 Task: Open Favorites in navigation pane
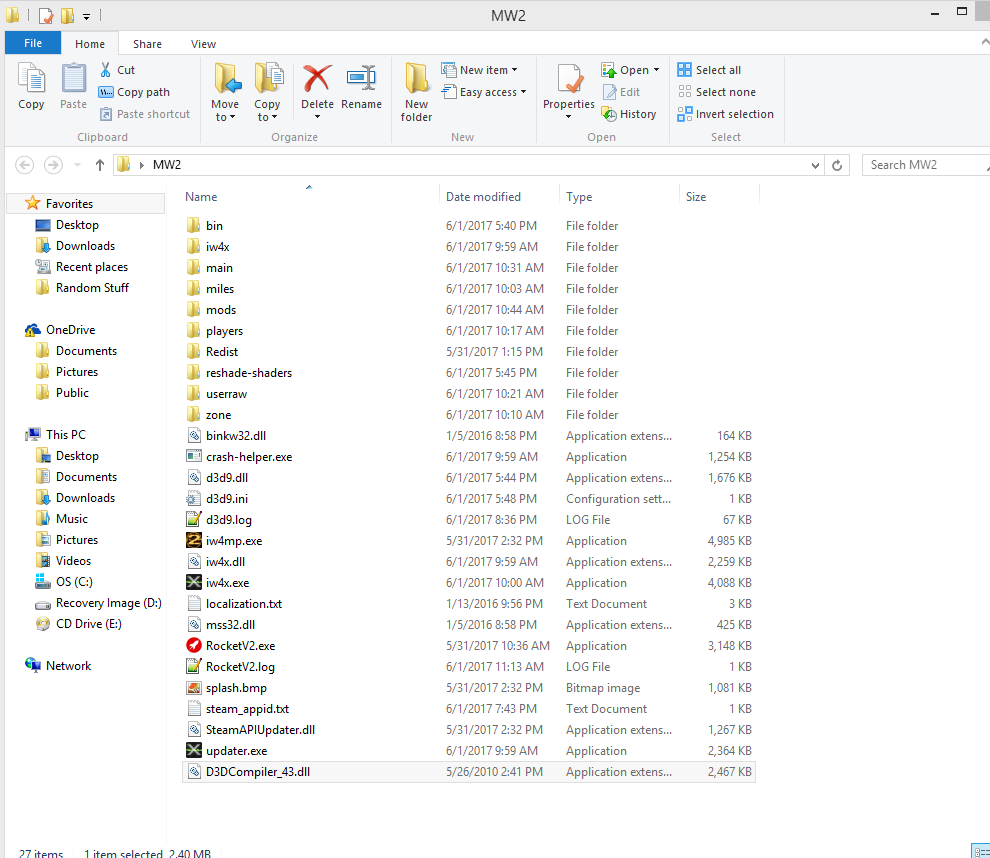pyautogui.click(x=69, y=204)
